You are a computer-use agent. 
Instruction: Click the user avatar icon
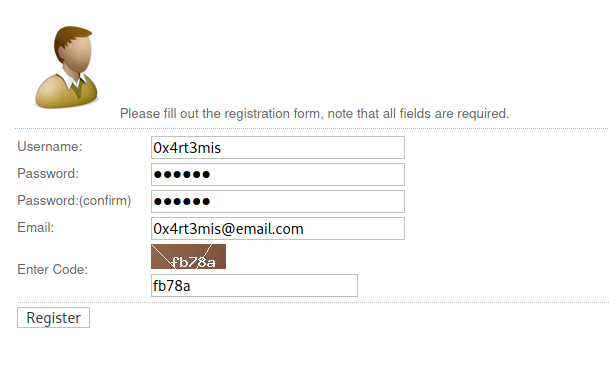pyautogui.click(x=66, y=67)
